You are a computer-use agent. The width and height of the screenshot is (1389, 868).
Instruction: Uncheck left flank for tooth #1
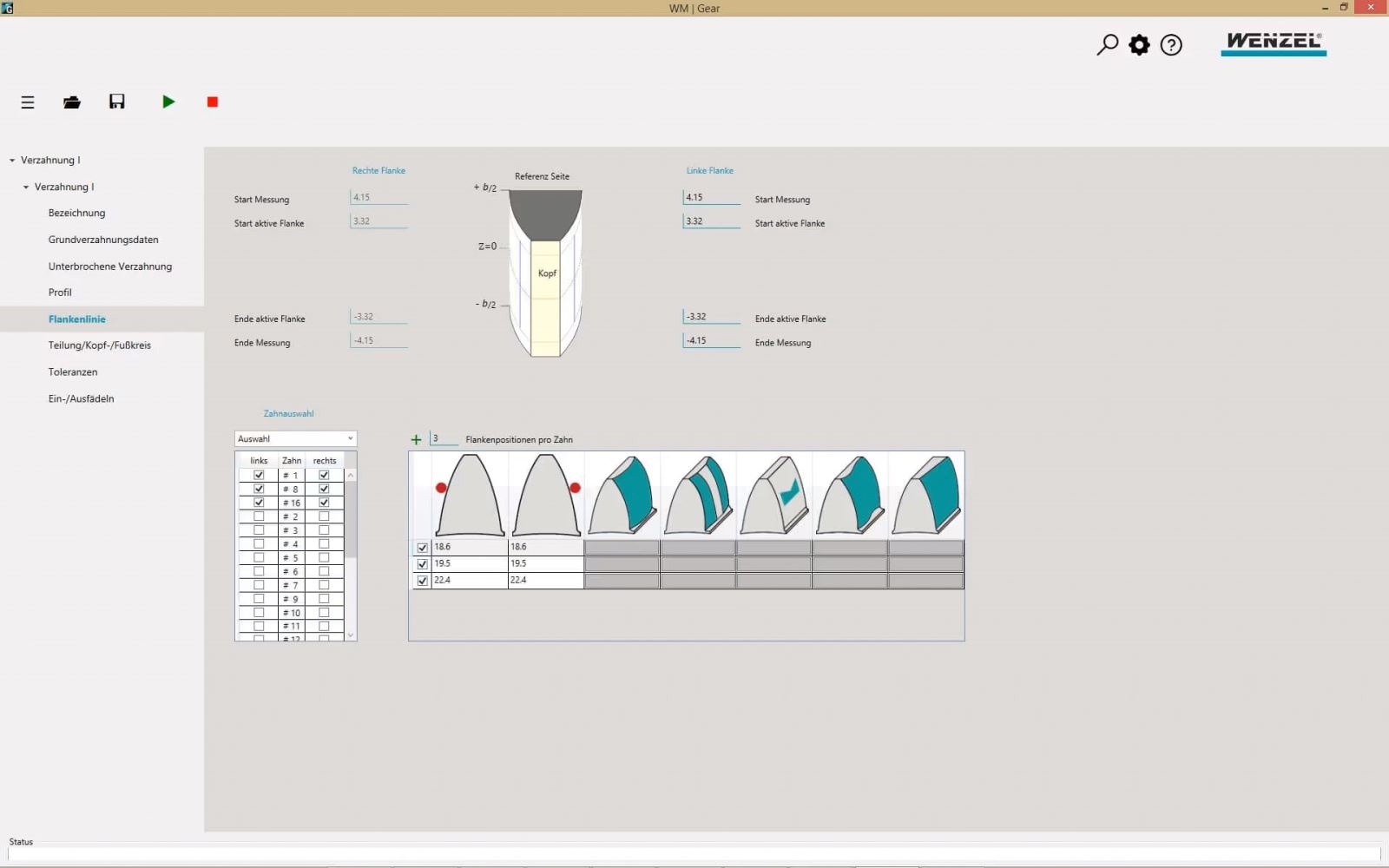(259, 475)
